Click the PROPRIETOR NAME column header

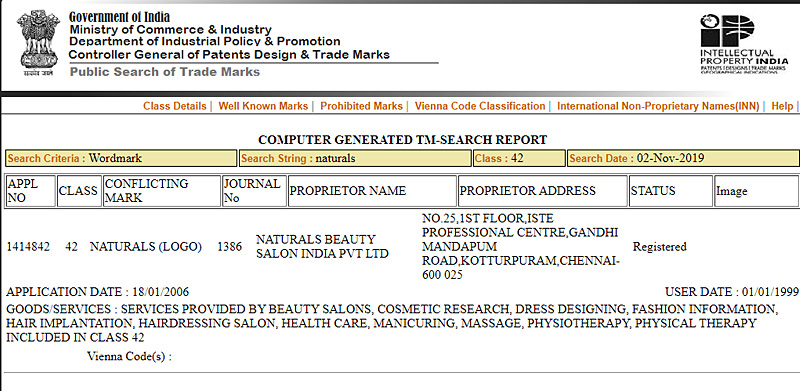372,191
